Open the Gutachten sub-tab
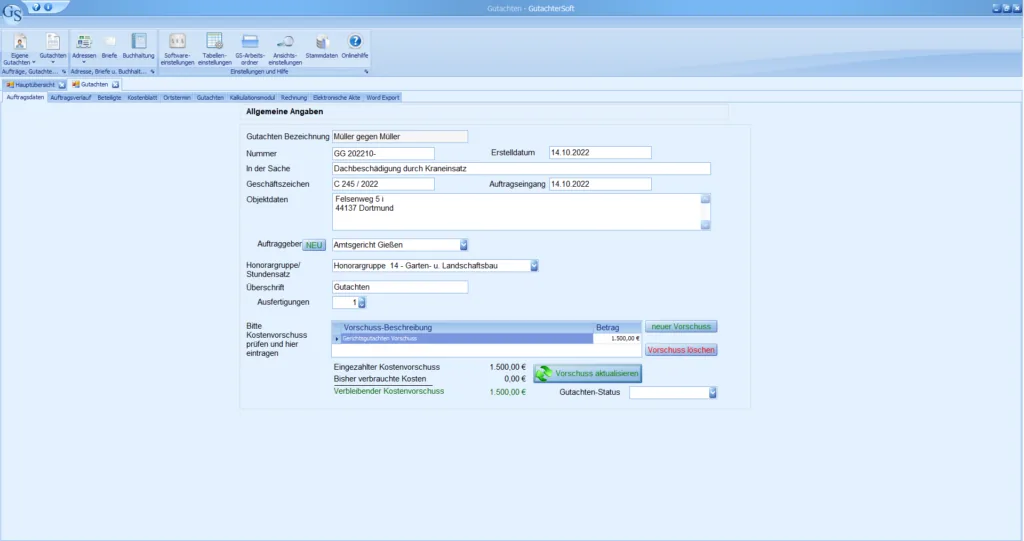1024x541 pixels. pyautogui.click(x=210, y=97)
